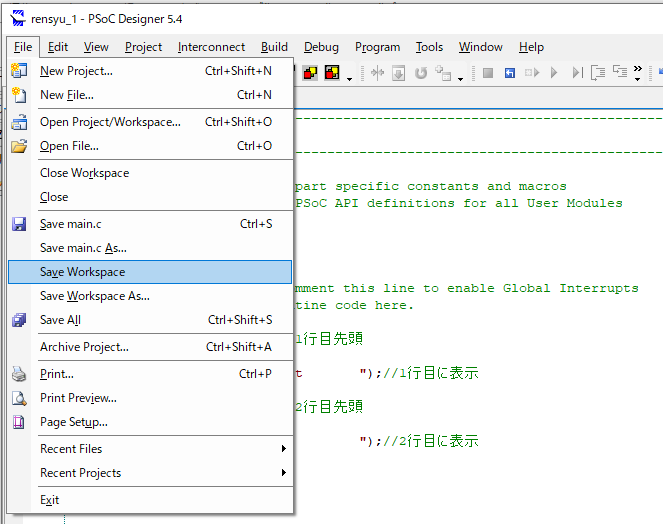Image resolution: width=663 pixels, height=524 pixels.
Task: Choose Close Workspace
Action: (150, 173)
